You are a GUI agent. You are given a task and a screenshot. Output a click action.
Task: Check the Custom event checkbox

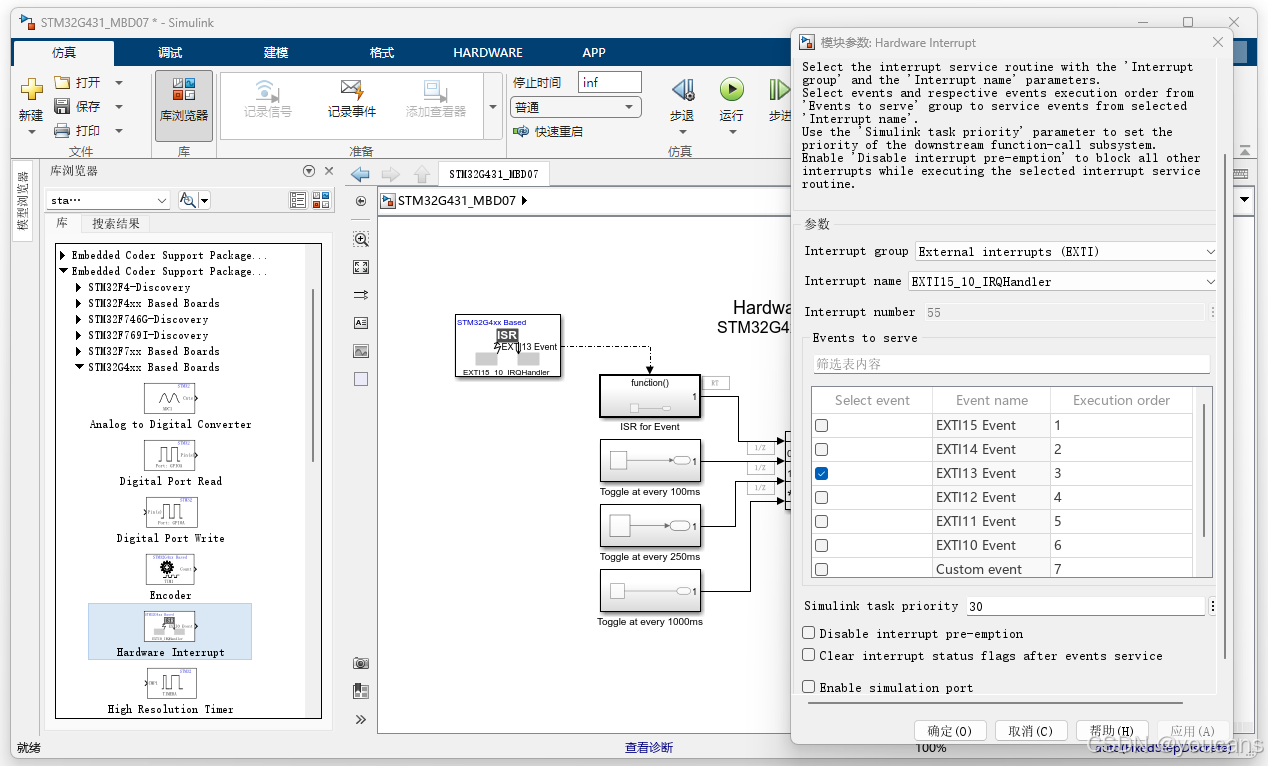[x=822, y=569]
